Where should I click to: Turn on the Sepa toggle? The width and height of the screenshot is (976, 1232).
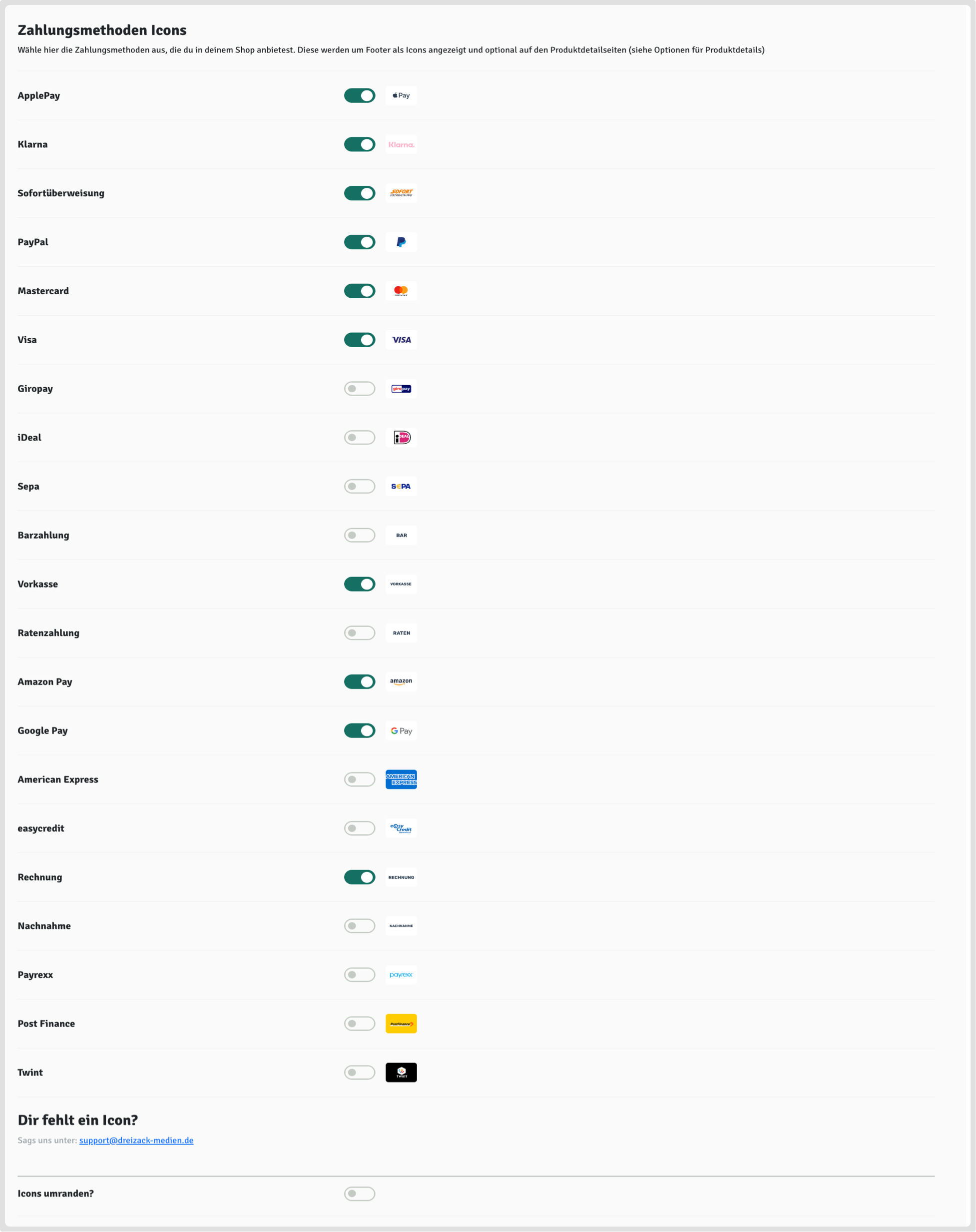click(x=360, y=486)
